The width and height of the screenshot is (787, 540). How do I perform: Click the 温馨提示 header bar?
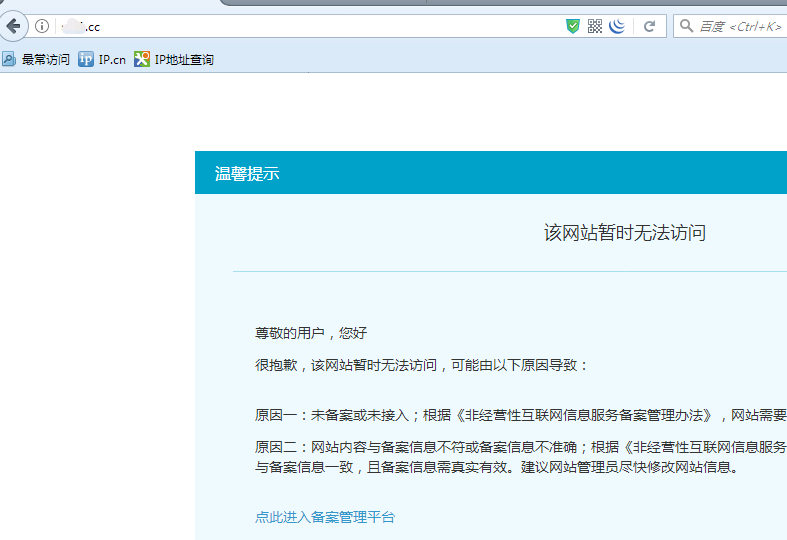point(490,173)
